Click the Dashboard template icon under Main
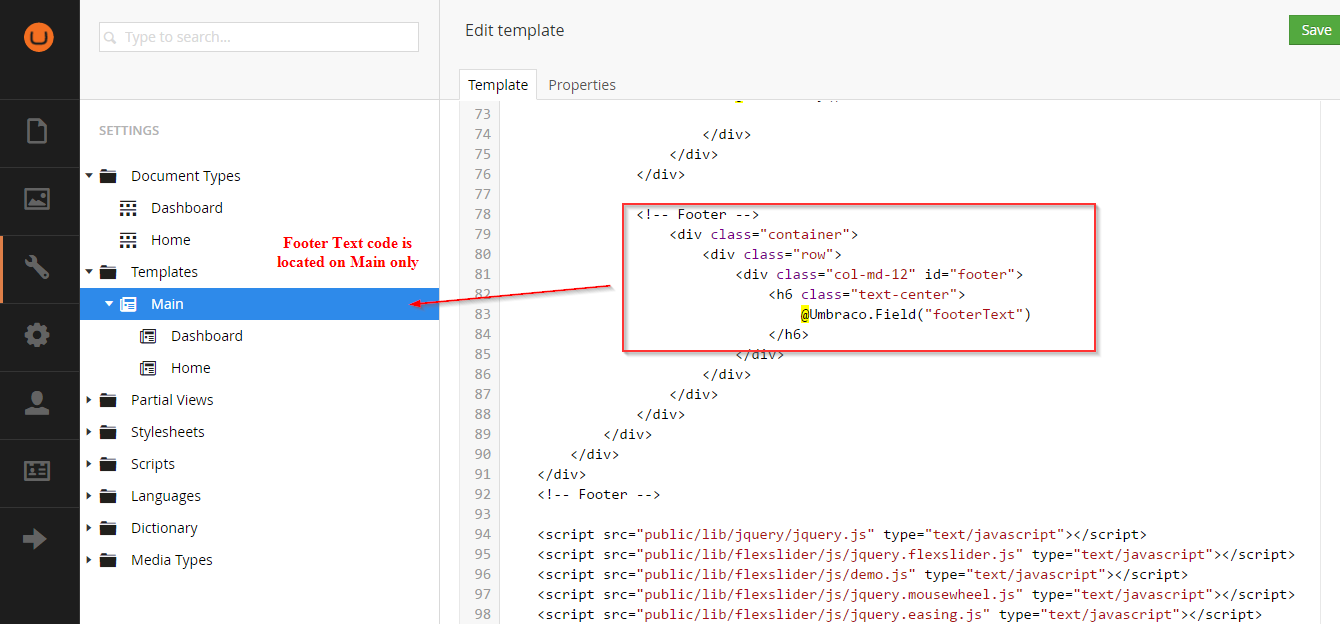This screenshot has height=624, width=1340. [x=148, y=336]
